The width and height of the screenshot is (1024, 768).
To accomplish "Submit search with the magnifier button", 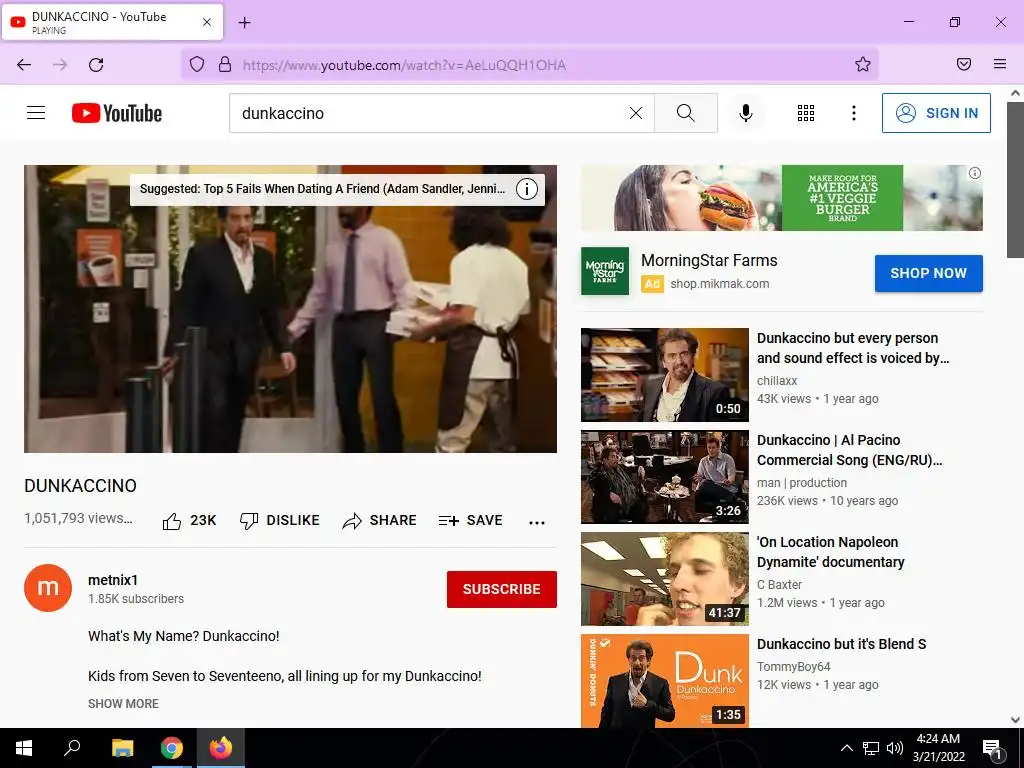I will [x=686, y=113].
